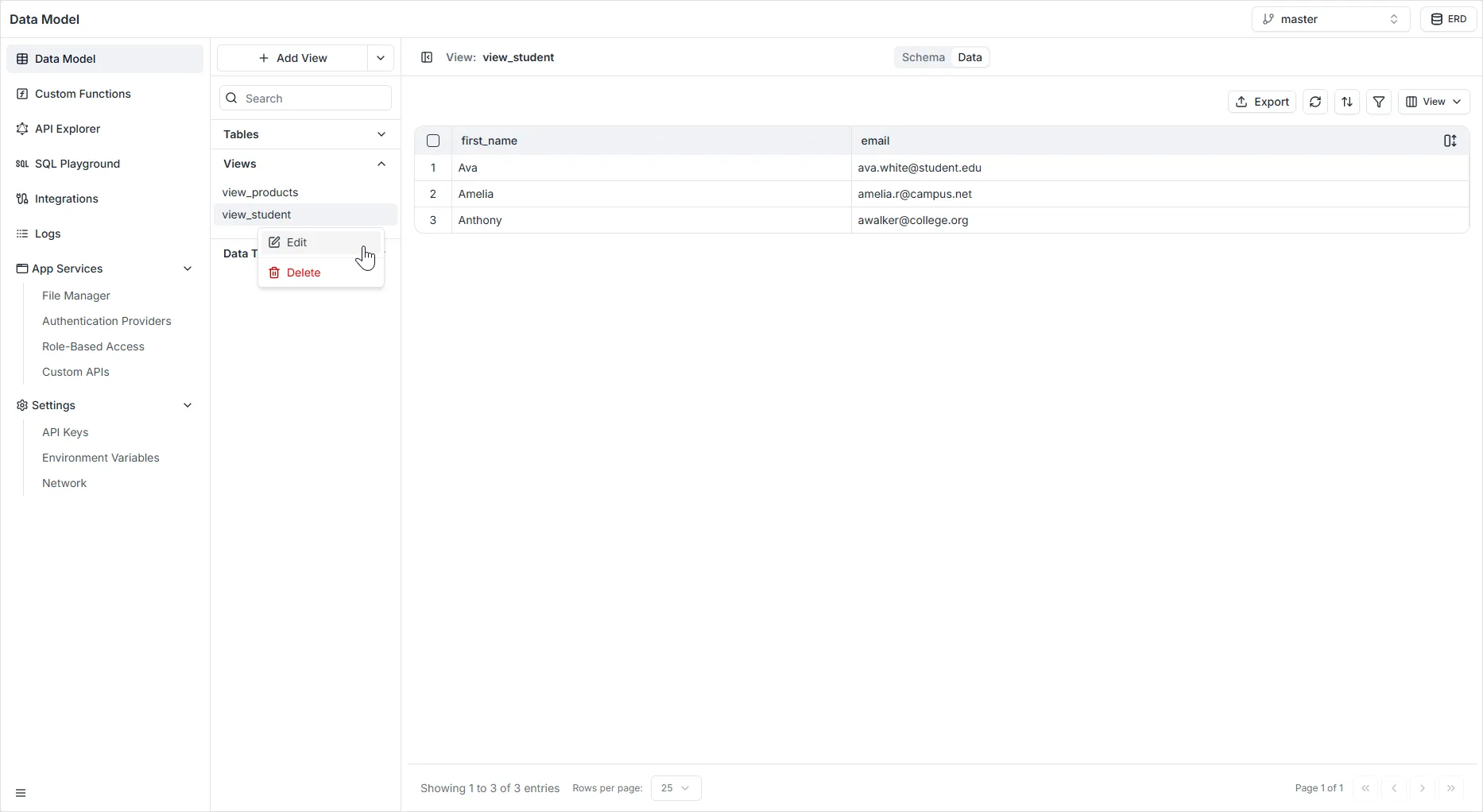Open the filter icon for the data table
The height and width of the screenshot is (812, 1483).
1379,102
